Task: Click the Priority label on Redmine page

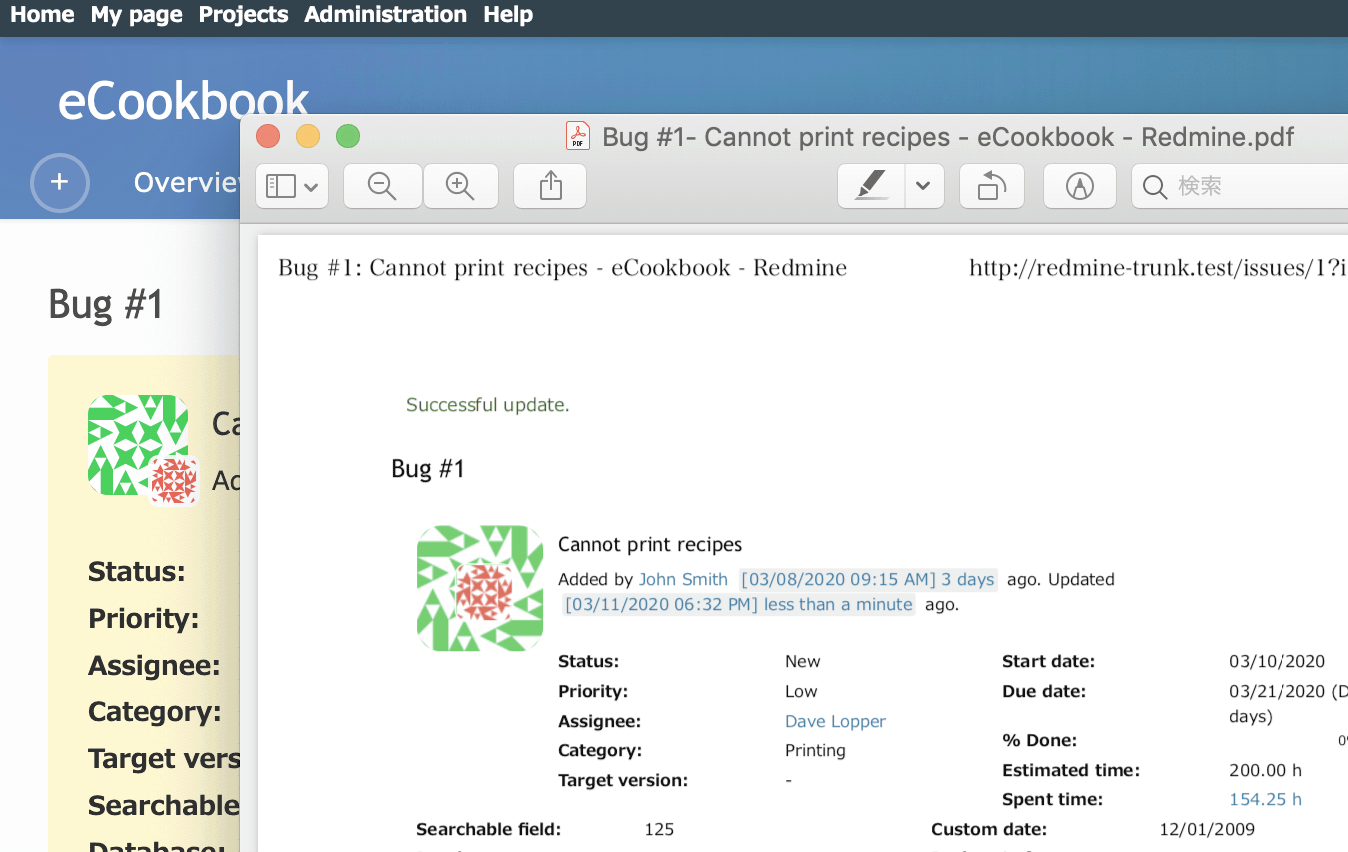Action: point(144,619)
